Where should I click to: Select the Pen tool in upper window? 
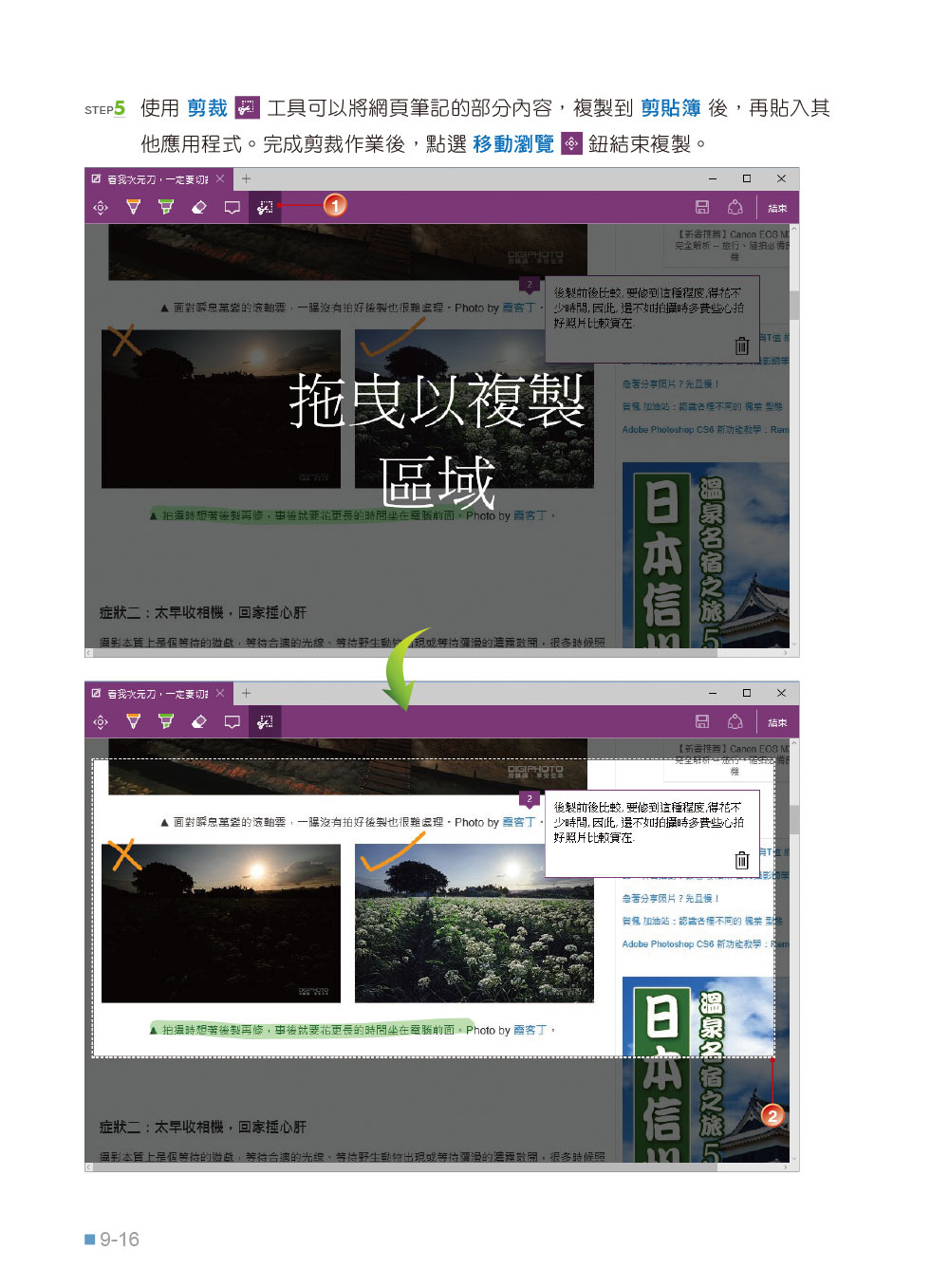[133, 207]
